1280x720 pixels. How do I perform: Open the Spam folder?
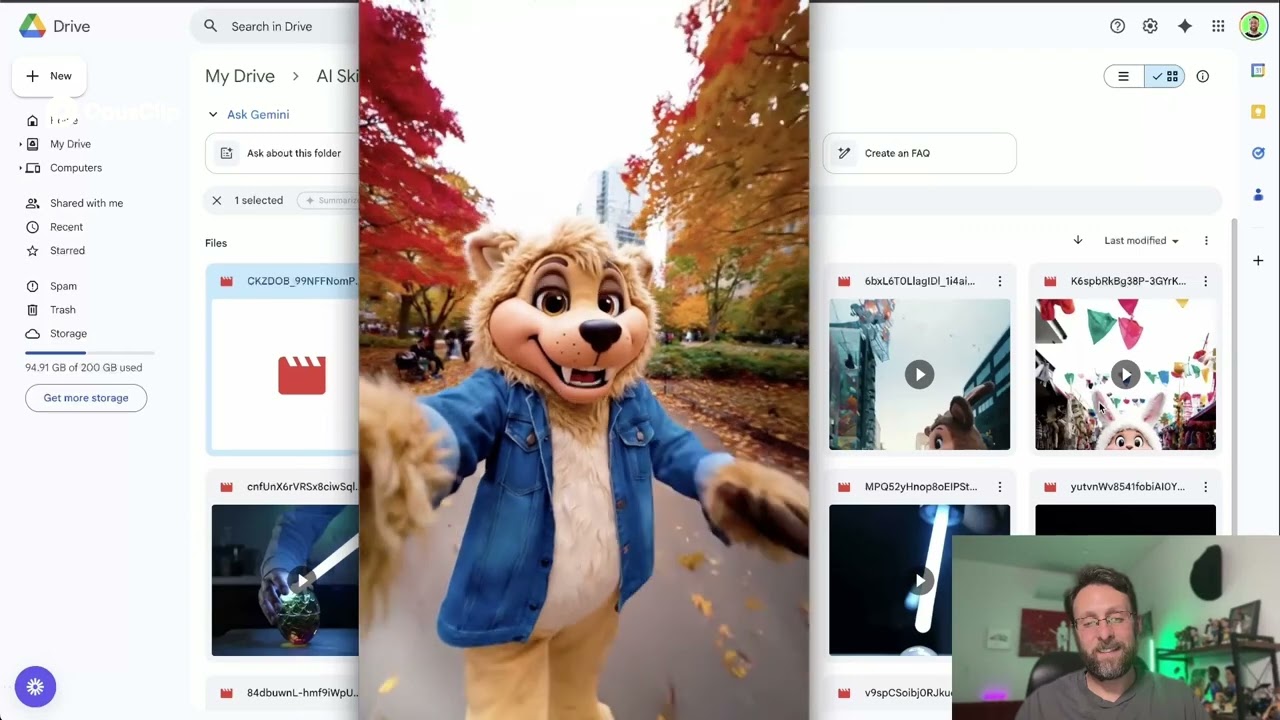pos(63,286)
